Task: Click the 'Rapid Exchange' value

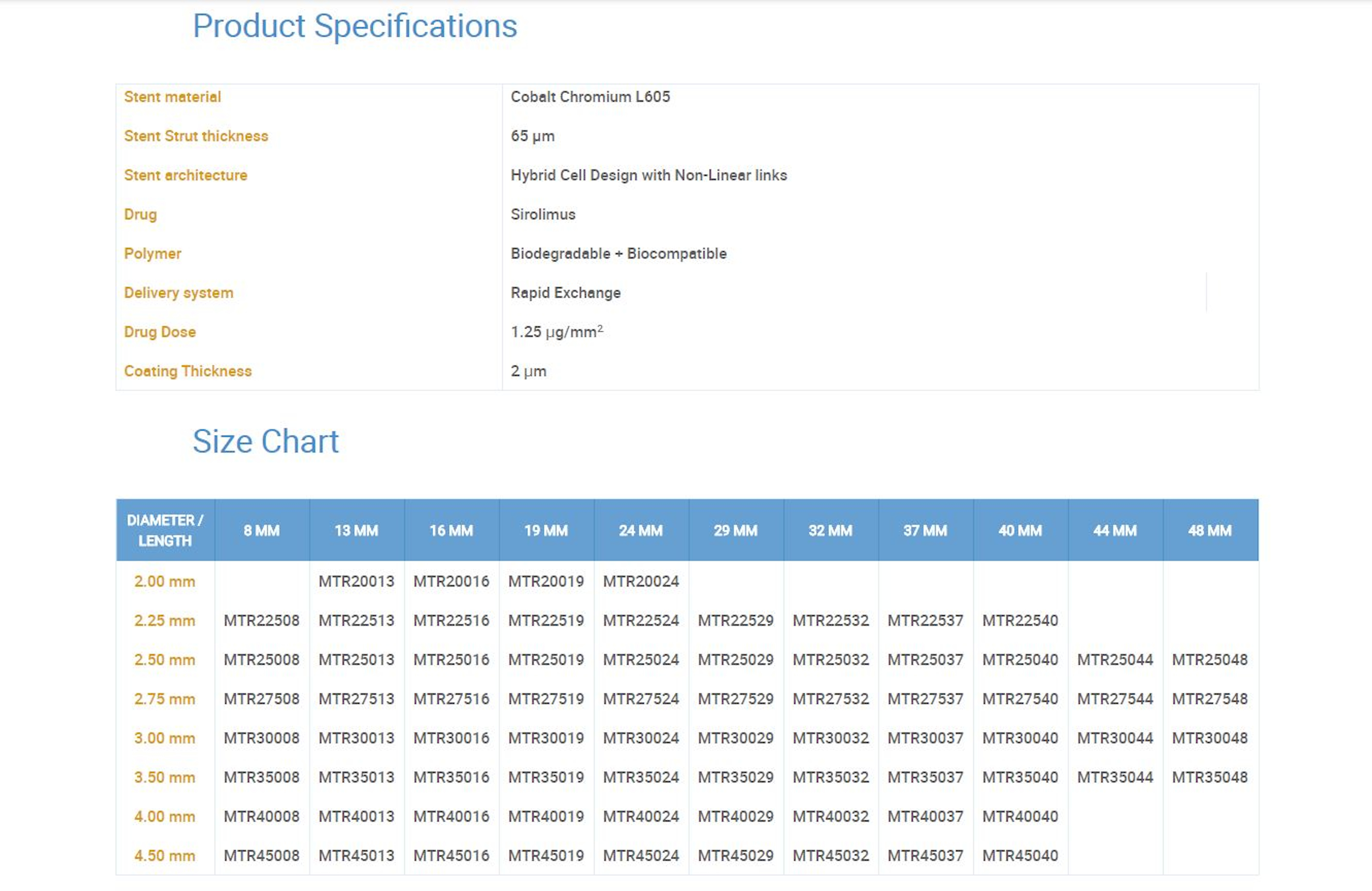Action: 566,293
